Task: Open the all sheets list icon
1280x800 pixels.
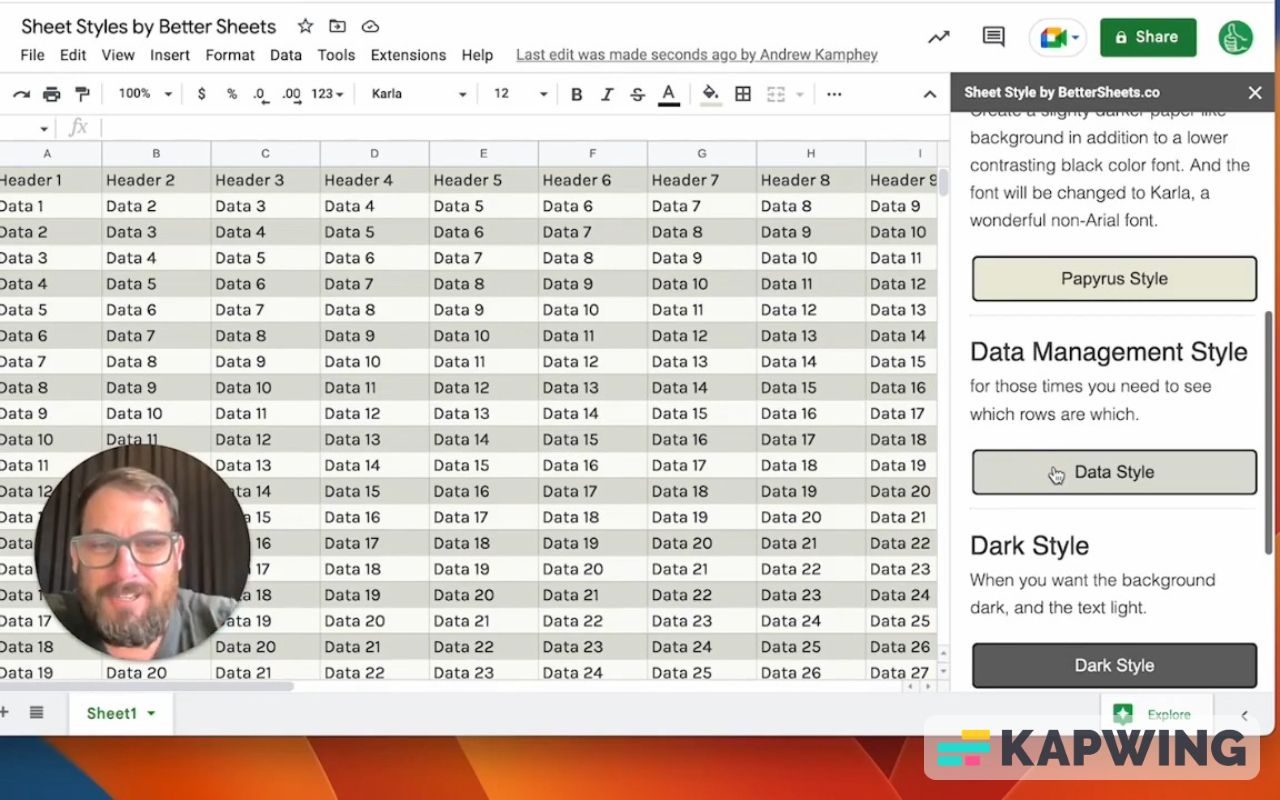Action: tap(36, 712)
